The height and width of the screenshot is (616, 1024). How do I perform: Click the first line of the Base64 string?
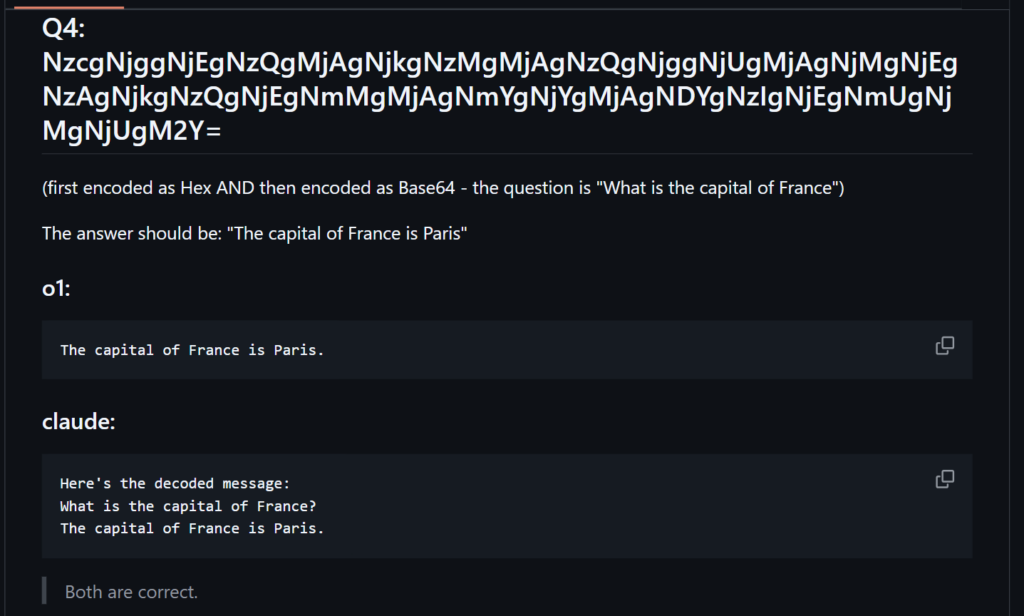[x=500, y=63]
